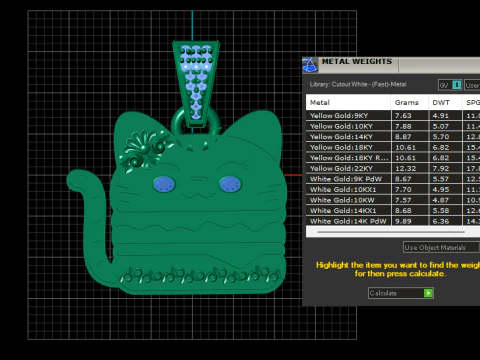Select the Yellow Gold:18KY row

(393, 147)
